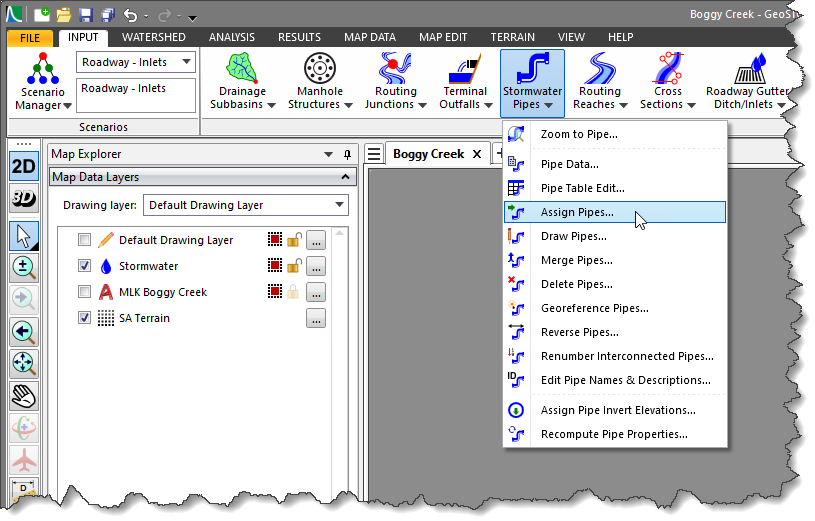Select the Routing Junctions icon
The height and width of the screenshot is (521, 815).
396,81
